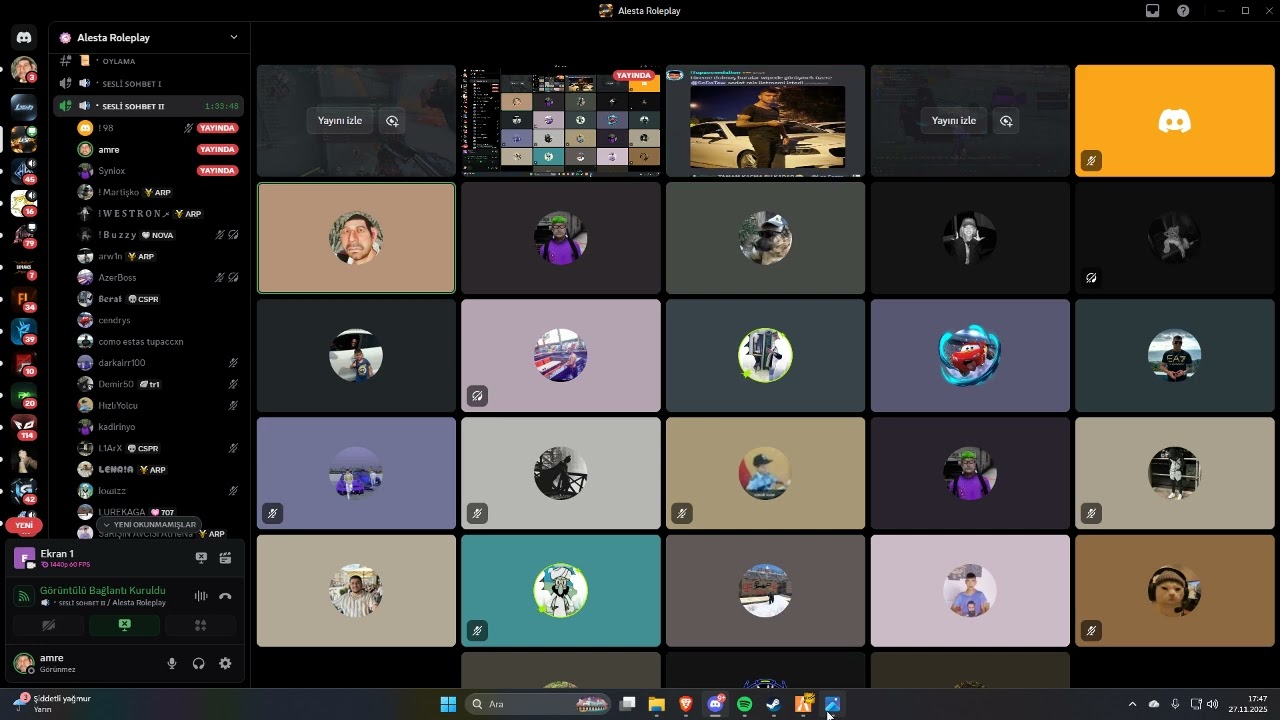This screenshot has width=1280, height=720.
Task: Select the highlighted tan participant tile
Action: pos(356,238)
